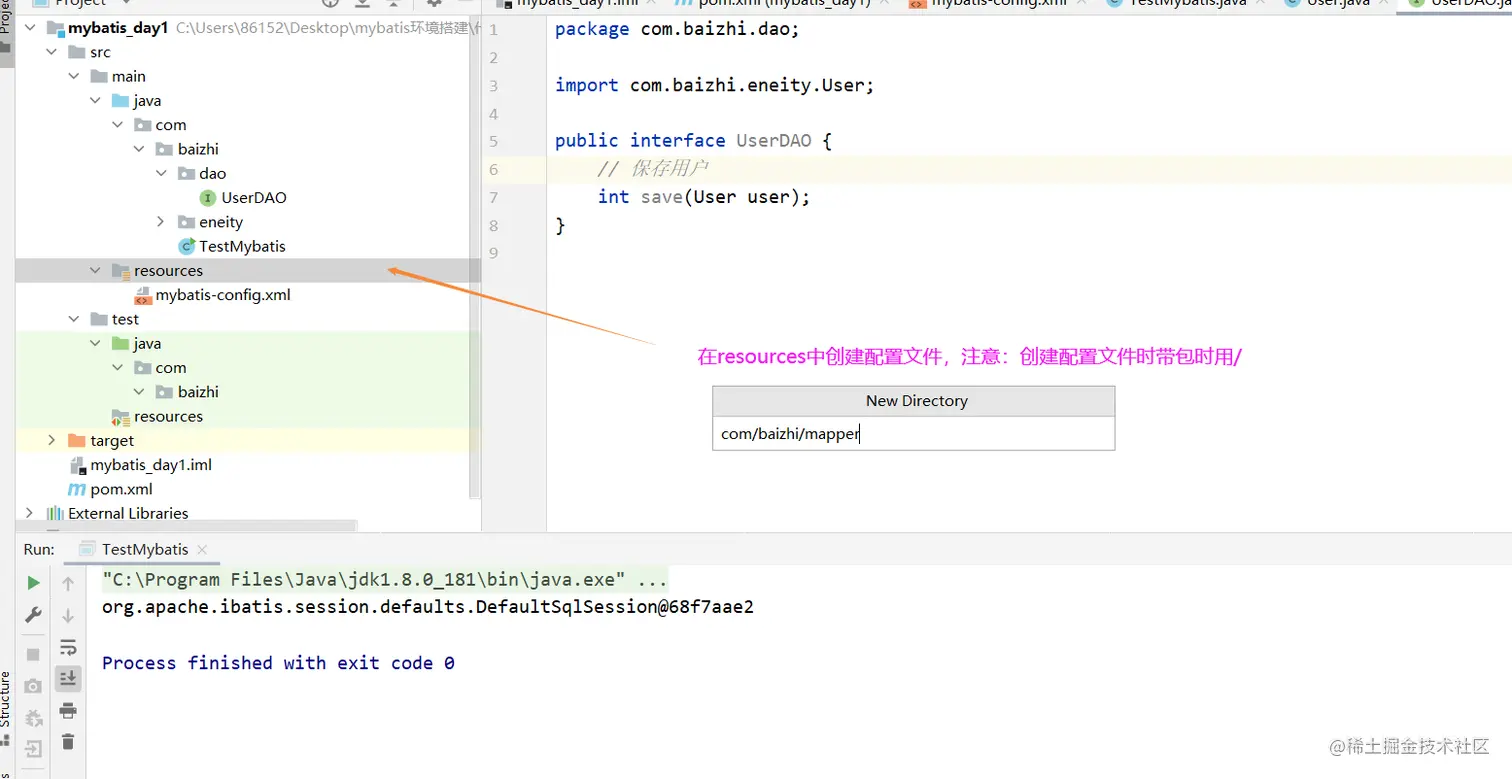Viewport: 1512px width, 779px height.
Task: Select mybatis-config.xml in project tree
Action: pos(223,295)
